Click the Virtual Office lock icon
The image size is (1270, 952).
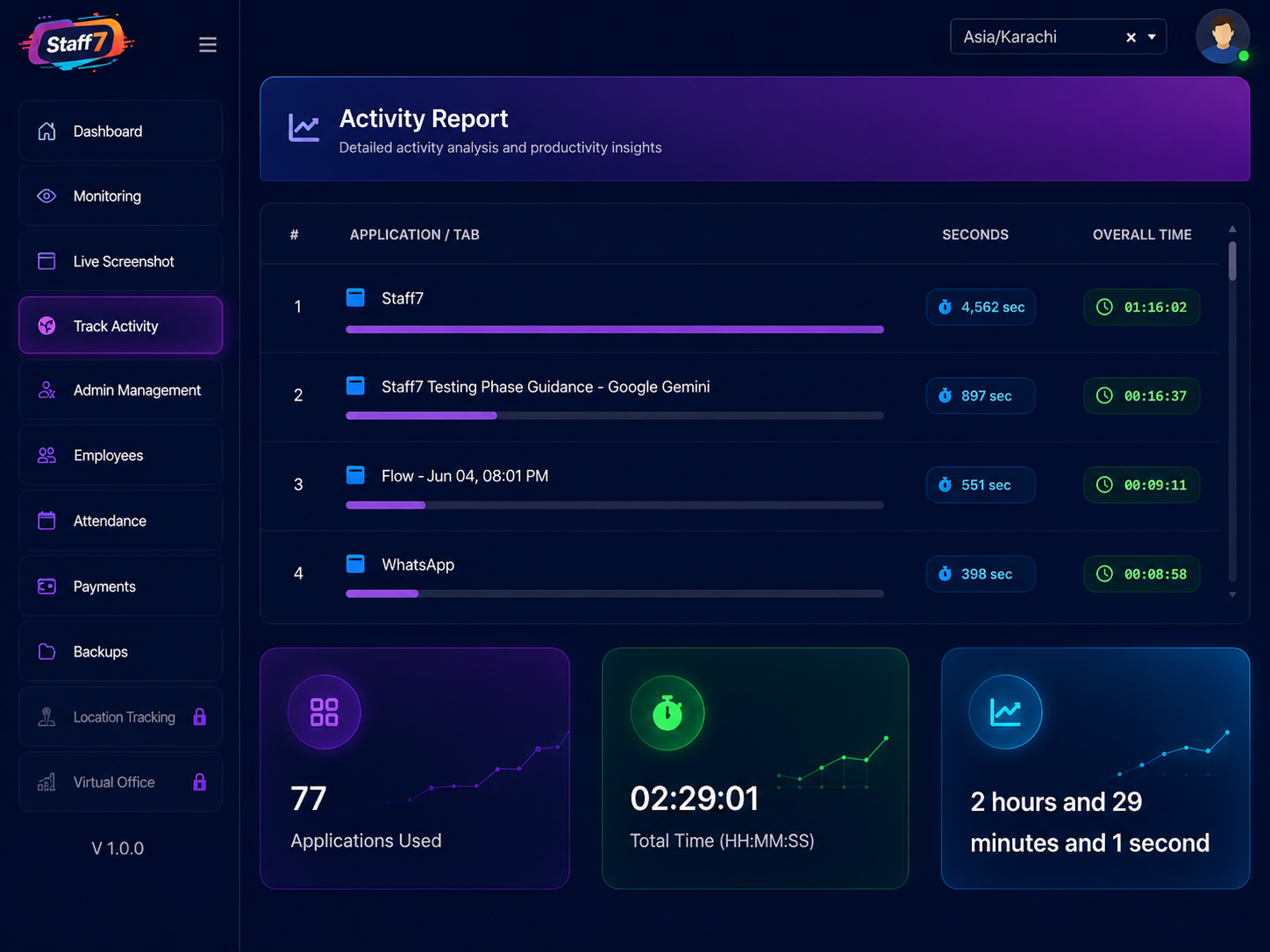click(200, 782)
